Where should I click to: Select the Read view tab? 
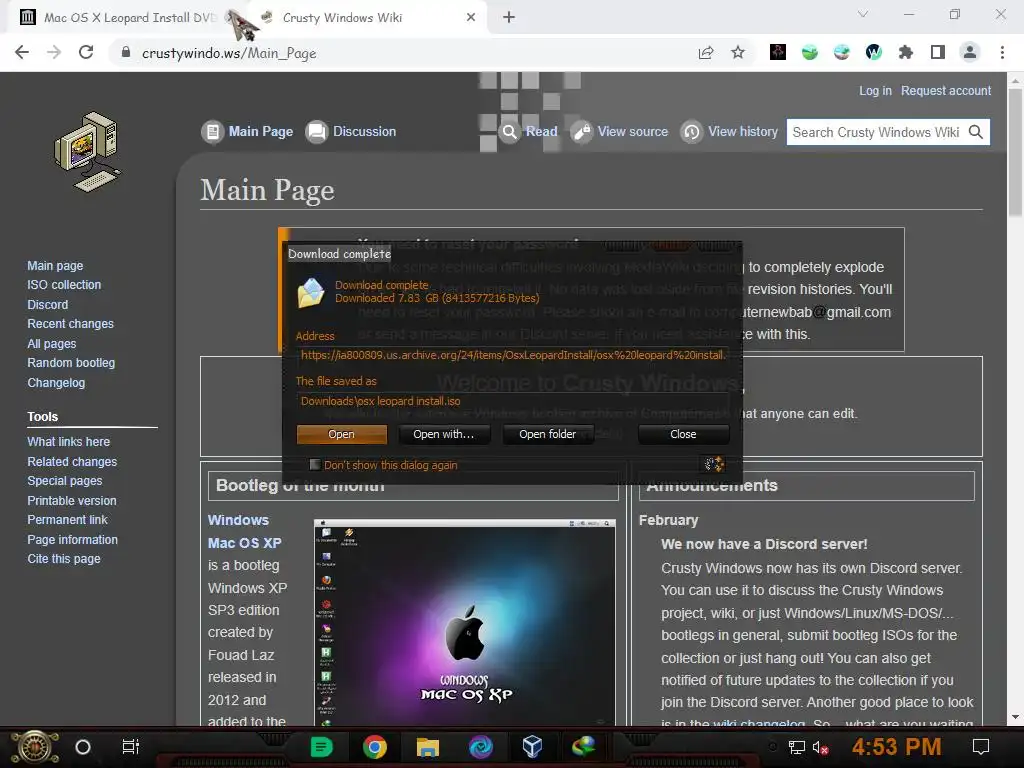pyautogui.click(x=529, y=131)
